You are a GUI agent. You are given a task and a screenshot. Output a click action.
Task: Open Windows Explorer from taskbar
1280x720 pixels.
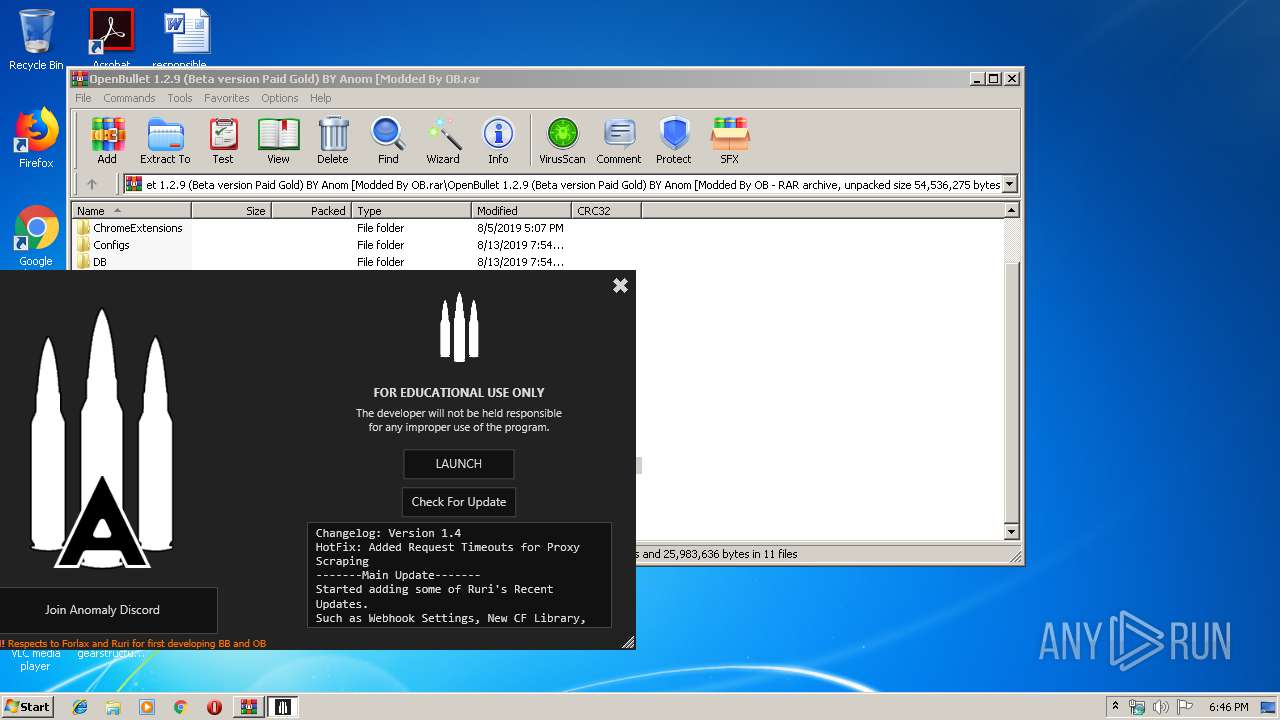(x=113, y=707)
